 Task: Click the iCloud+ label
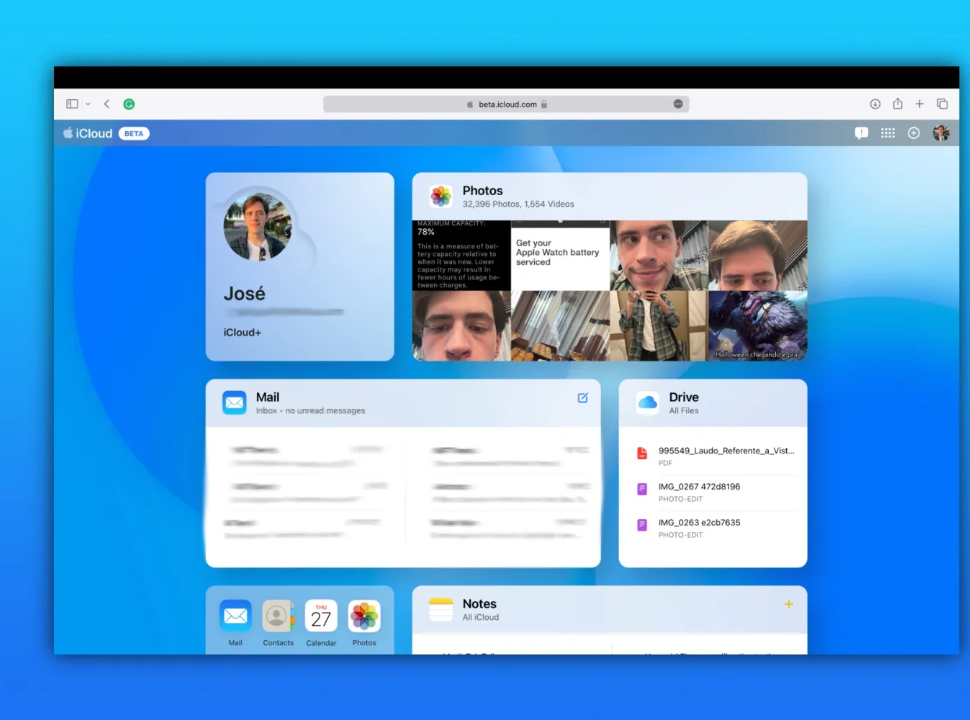point(242,332)
